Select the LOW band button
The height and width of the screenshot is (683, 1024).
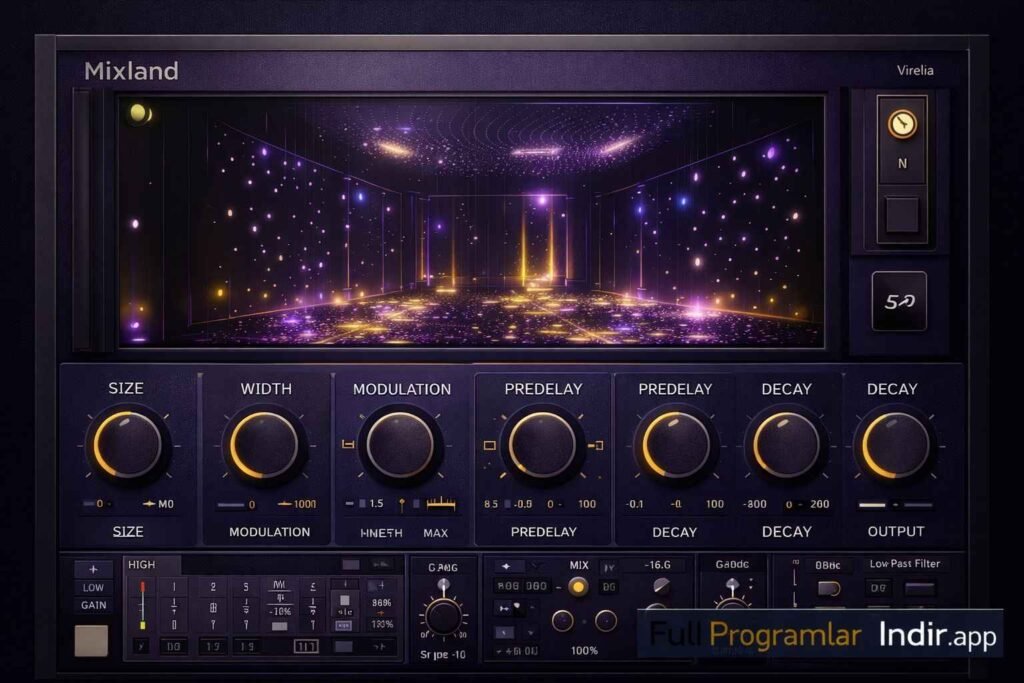click(93, 587)
